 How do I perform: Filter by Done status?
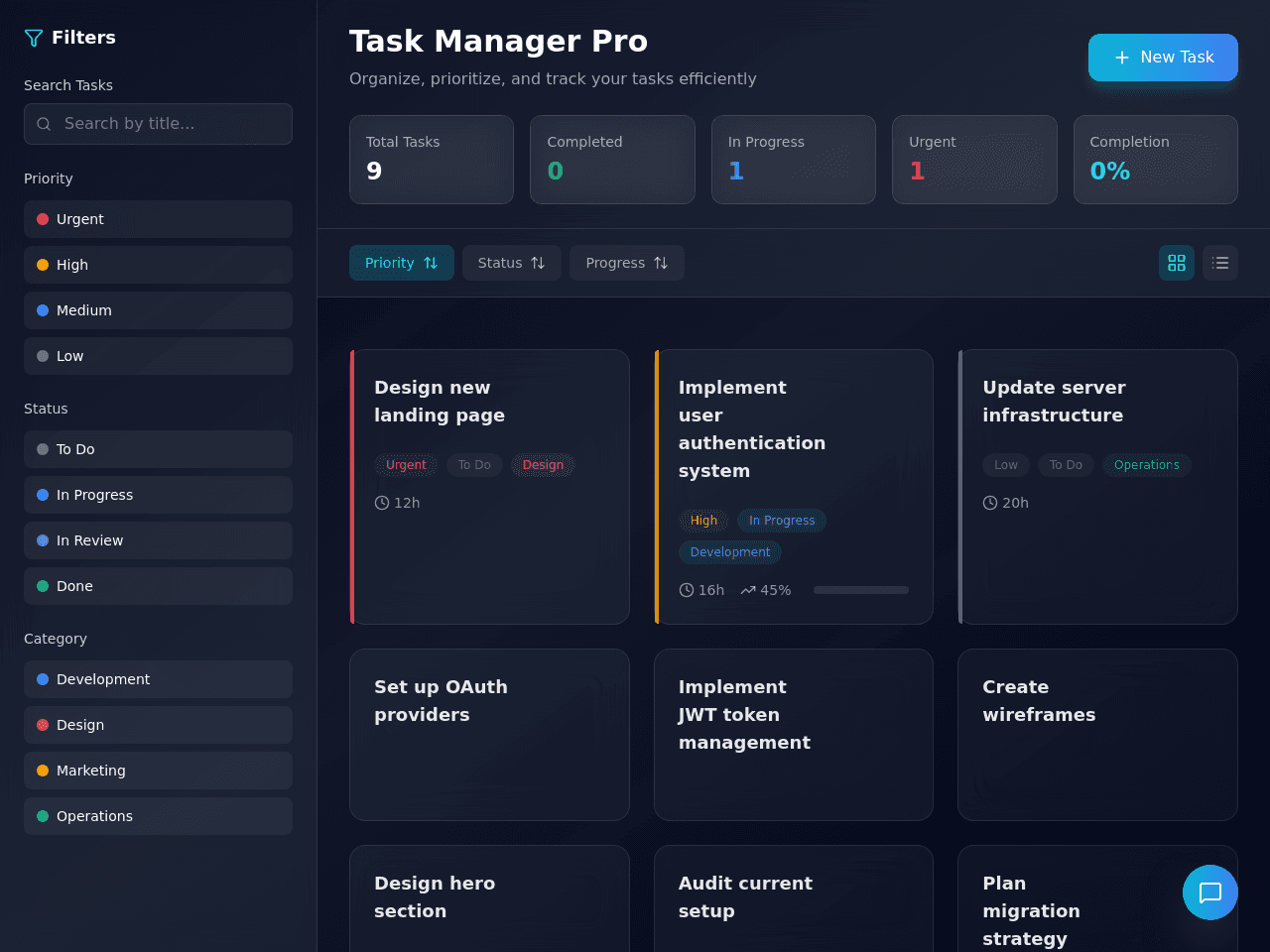pyautogui.click(x=158, y=586)
